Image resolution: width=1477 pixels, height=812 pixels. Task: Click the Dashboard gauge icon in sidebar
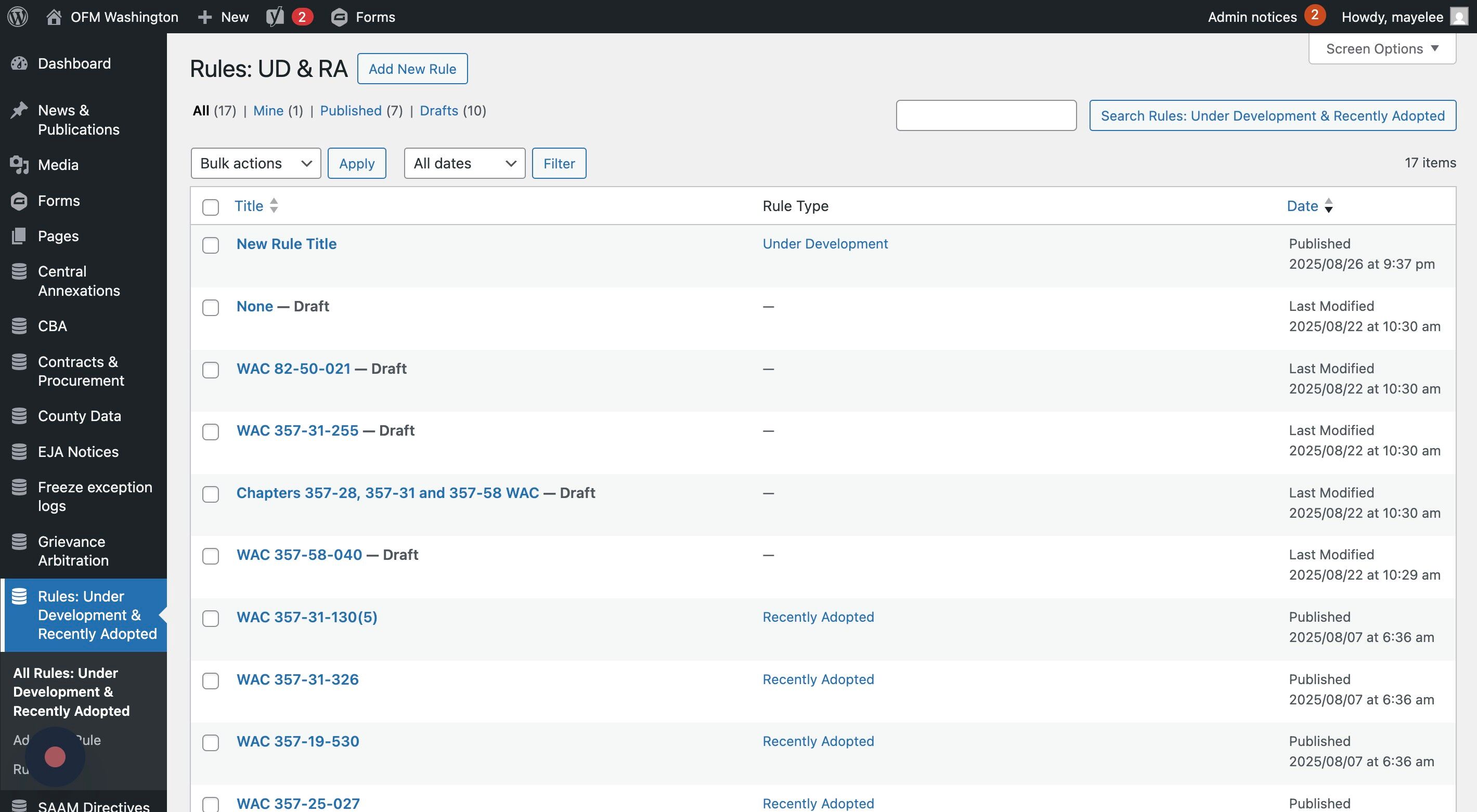(19, 63)
